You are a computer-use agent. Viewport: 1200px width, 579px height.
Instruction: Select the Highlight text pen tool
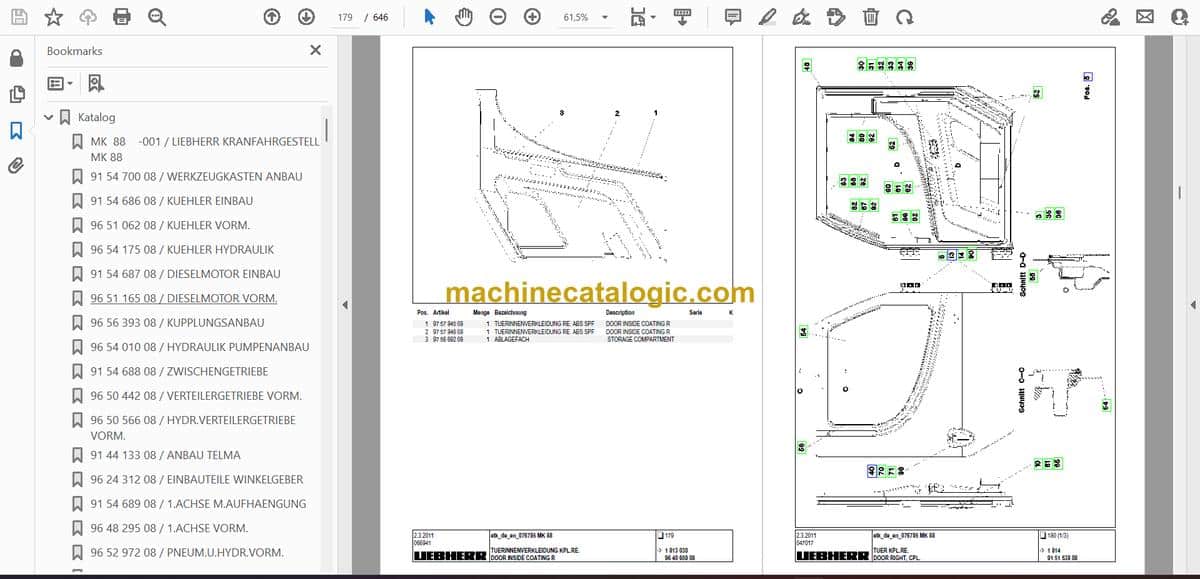pos(767,17)
